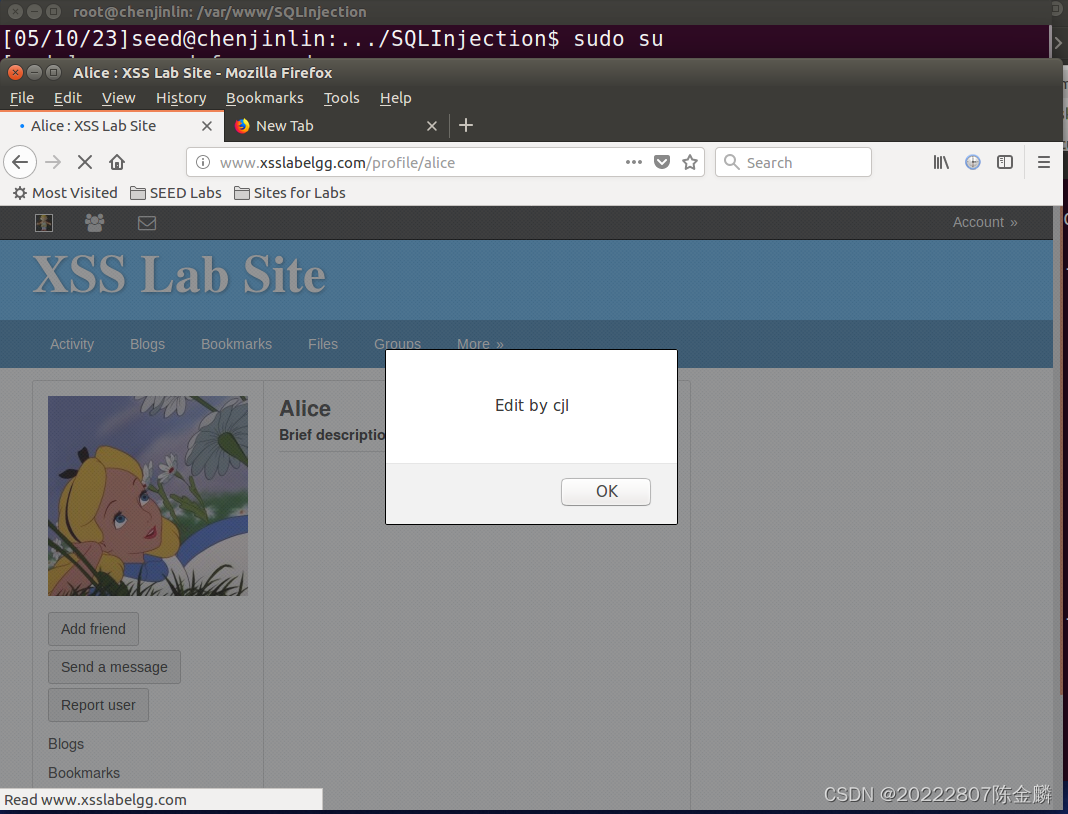Screen dimensions: 1068x814
Task: Open the File menu
Action: (22, 98)
